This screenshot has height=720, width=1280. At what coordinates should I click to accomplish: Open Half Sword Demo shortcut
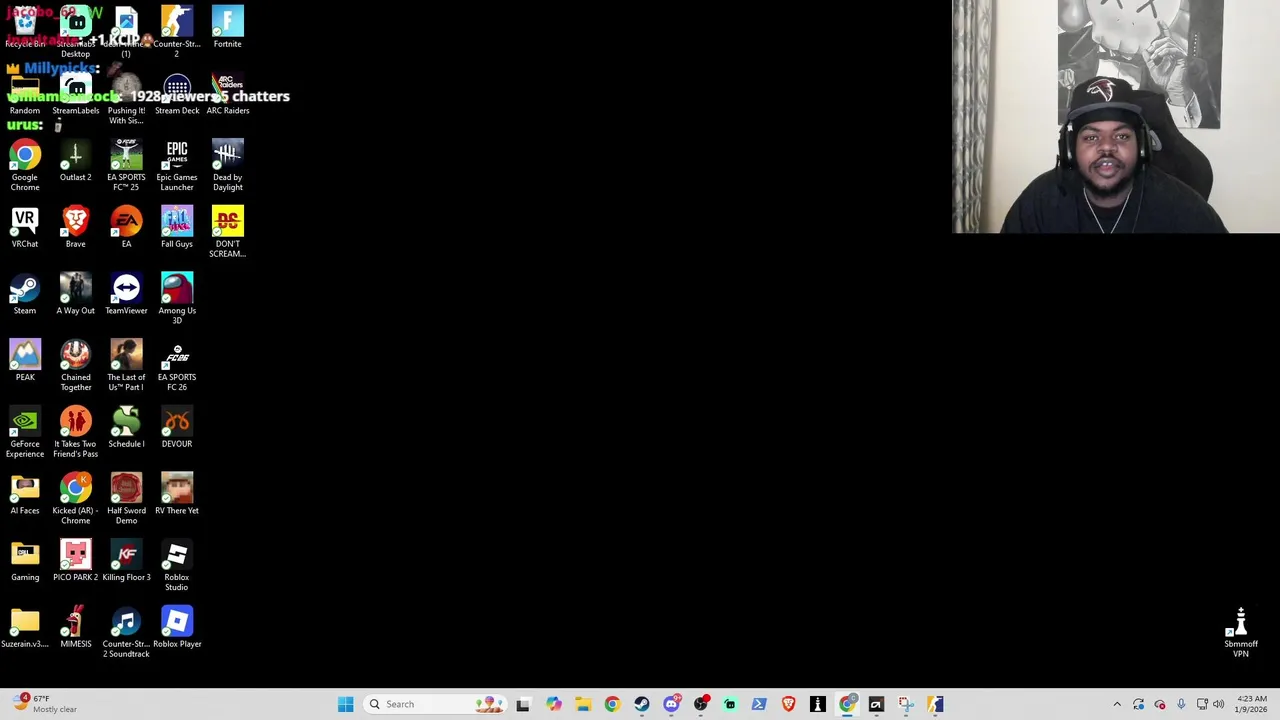(x=126, y=499)
